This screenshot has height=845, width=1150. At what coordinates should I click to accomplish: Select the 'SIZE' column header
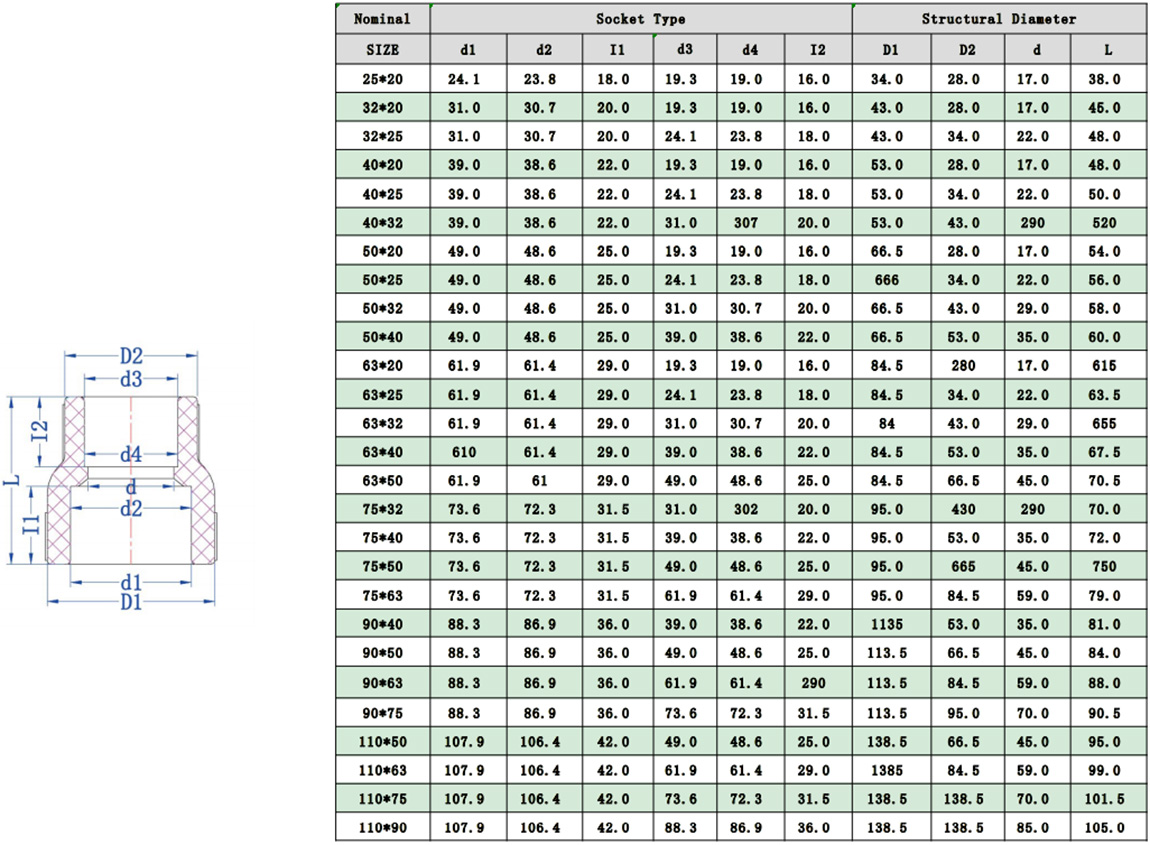(x=382, y=49)
